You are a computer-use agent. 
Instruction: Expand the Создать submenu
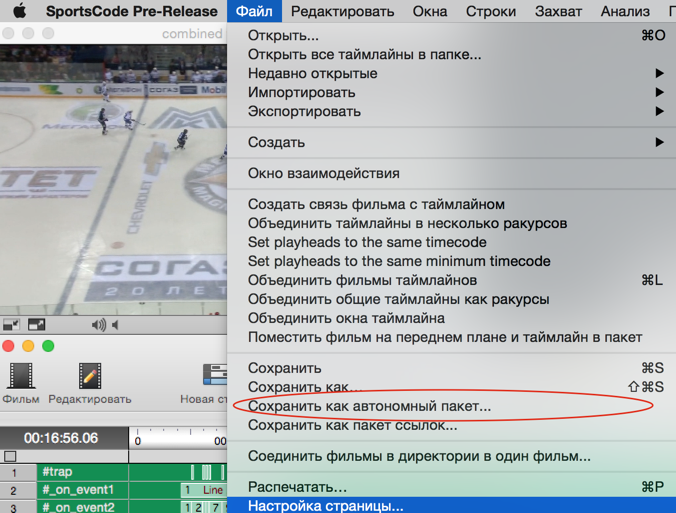coord(451,142)
